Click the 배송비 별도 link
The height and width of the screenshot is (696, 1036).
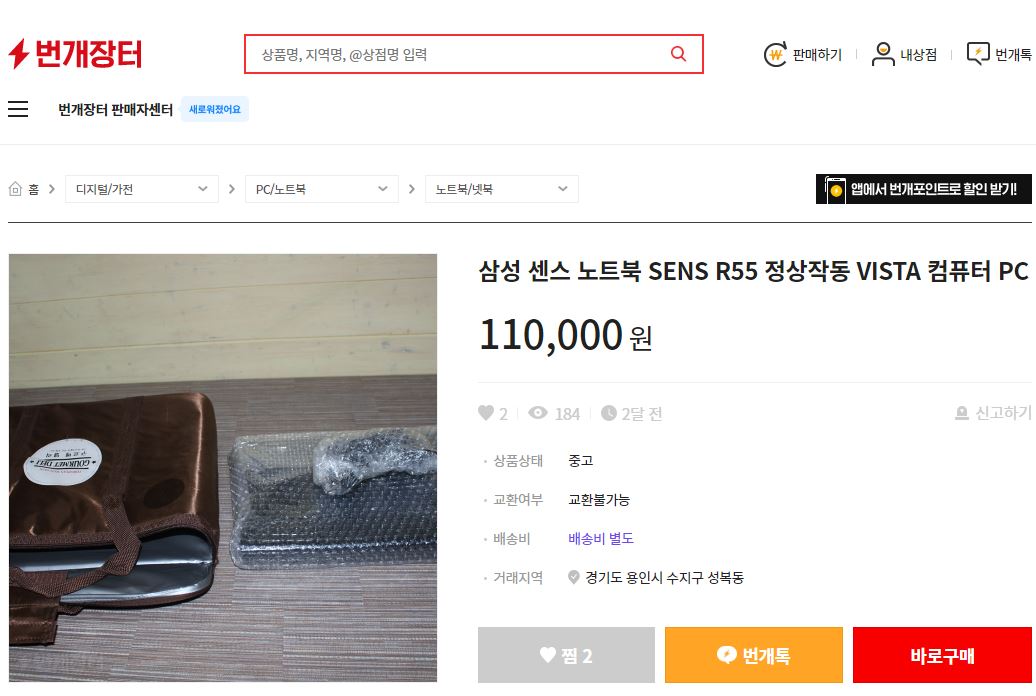point(601,538)
